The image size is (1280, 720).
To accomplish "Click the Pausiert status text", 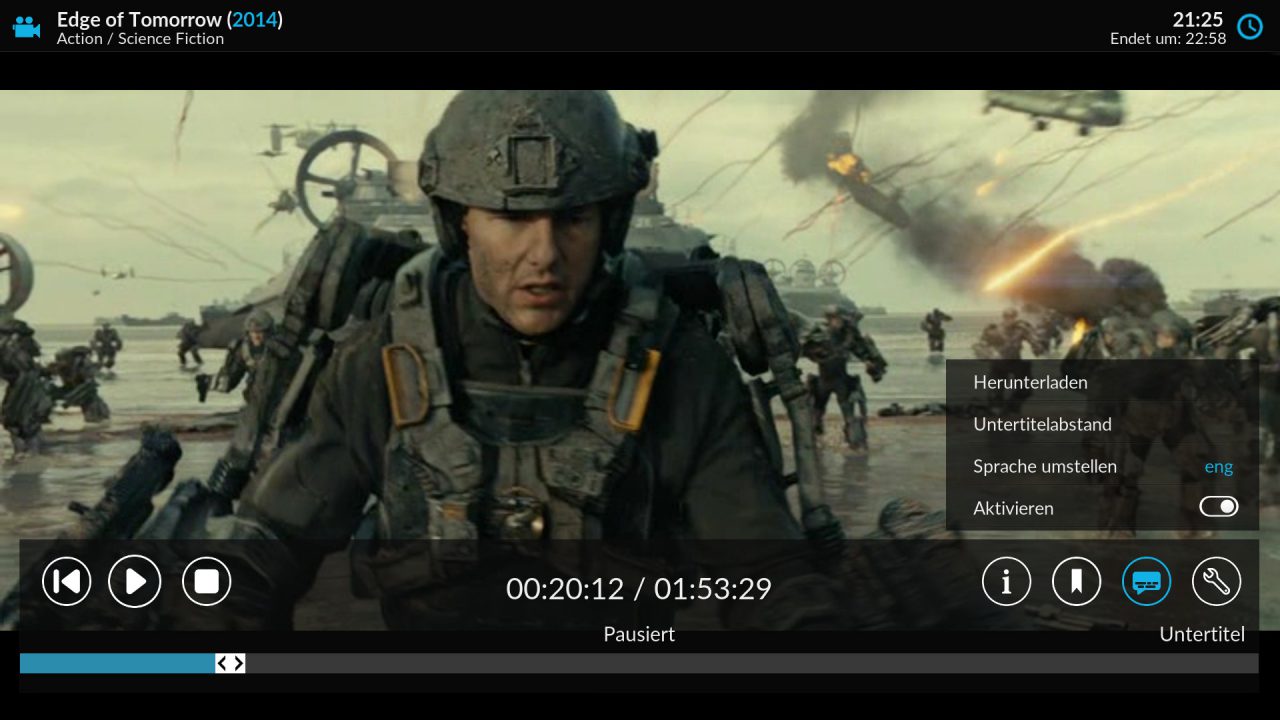I will [x=639, y=634].
